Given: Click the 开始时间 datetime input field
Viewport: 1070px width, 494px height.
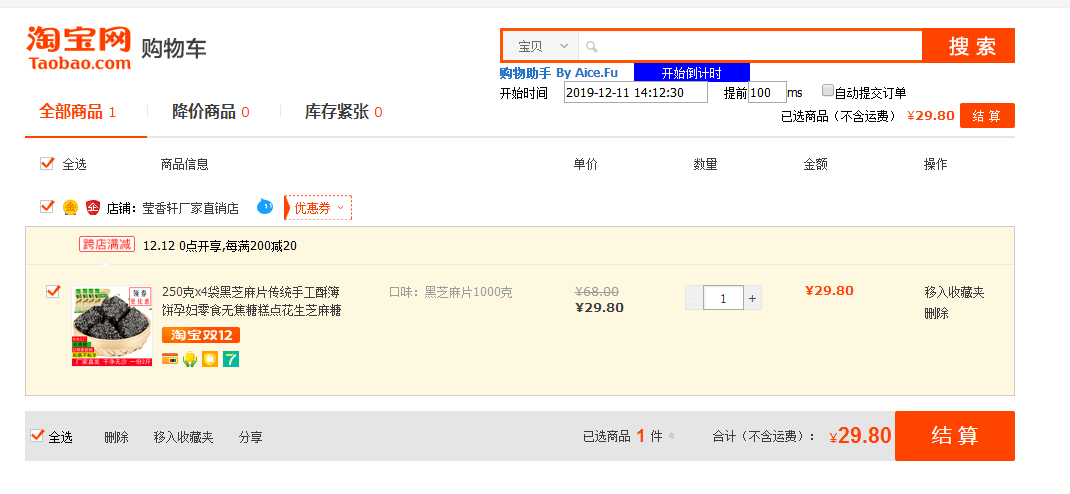Looking at the screenshot, I should click(x=635, y=93).
